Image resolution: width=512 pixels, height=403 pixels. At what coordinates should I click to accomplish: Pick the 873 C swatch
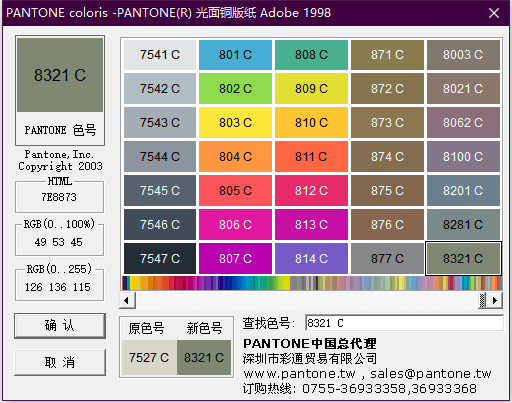pyautogui.click(x=387, y=123)
